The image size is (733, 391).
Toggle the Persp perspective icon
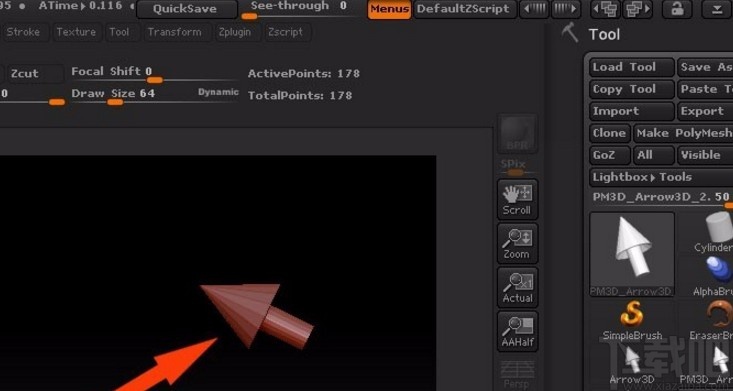tap(517, 375)
